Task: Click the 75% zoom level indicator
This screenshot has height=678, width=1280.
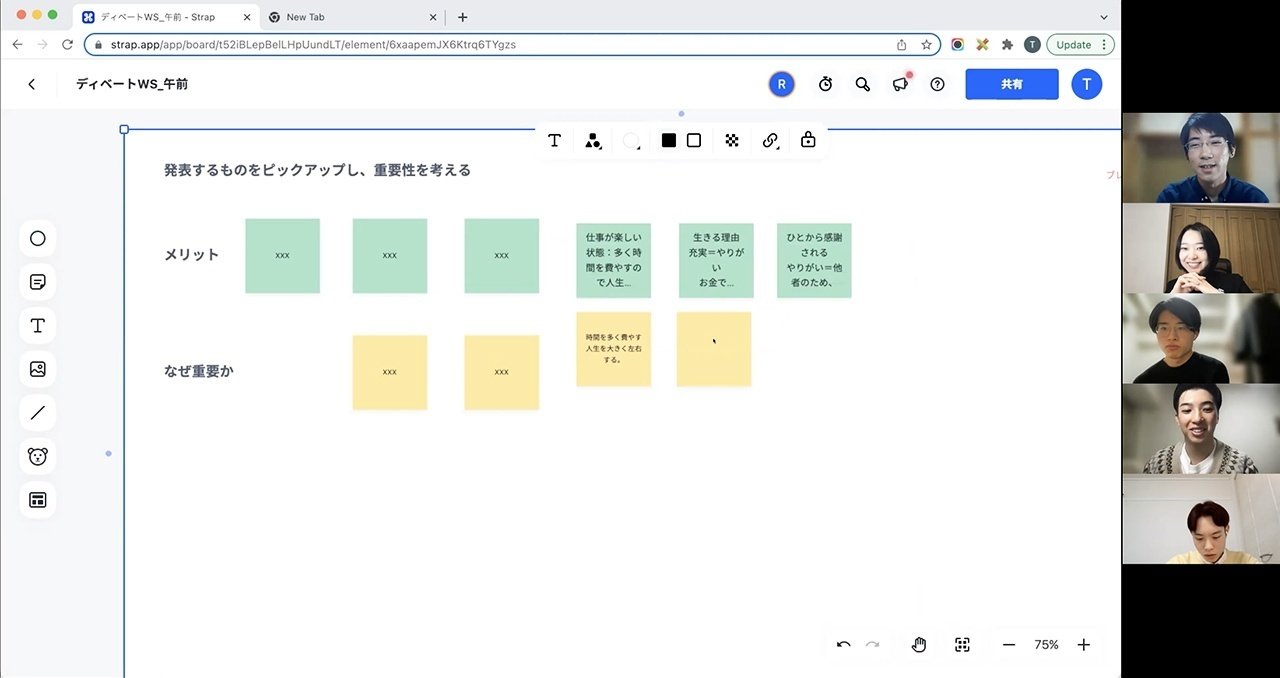Action: pyautogui.click(x=1046, y=644)
